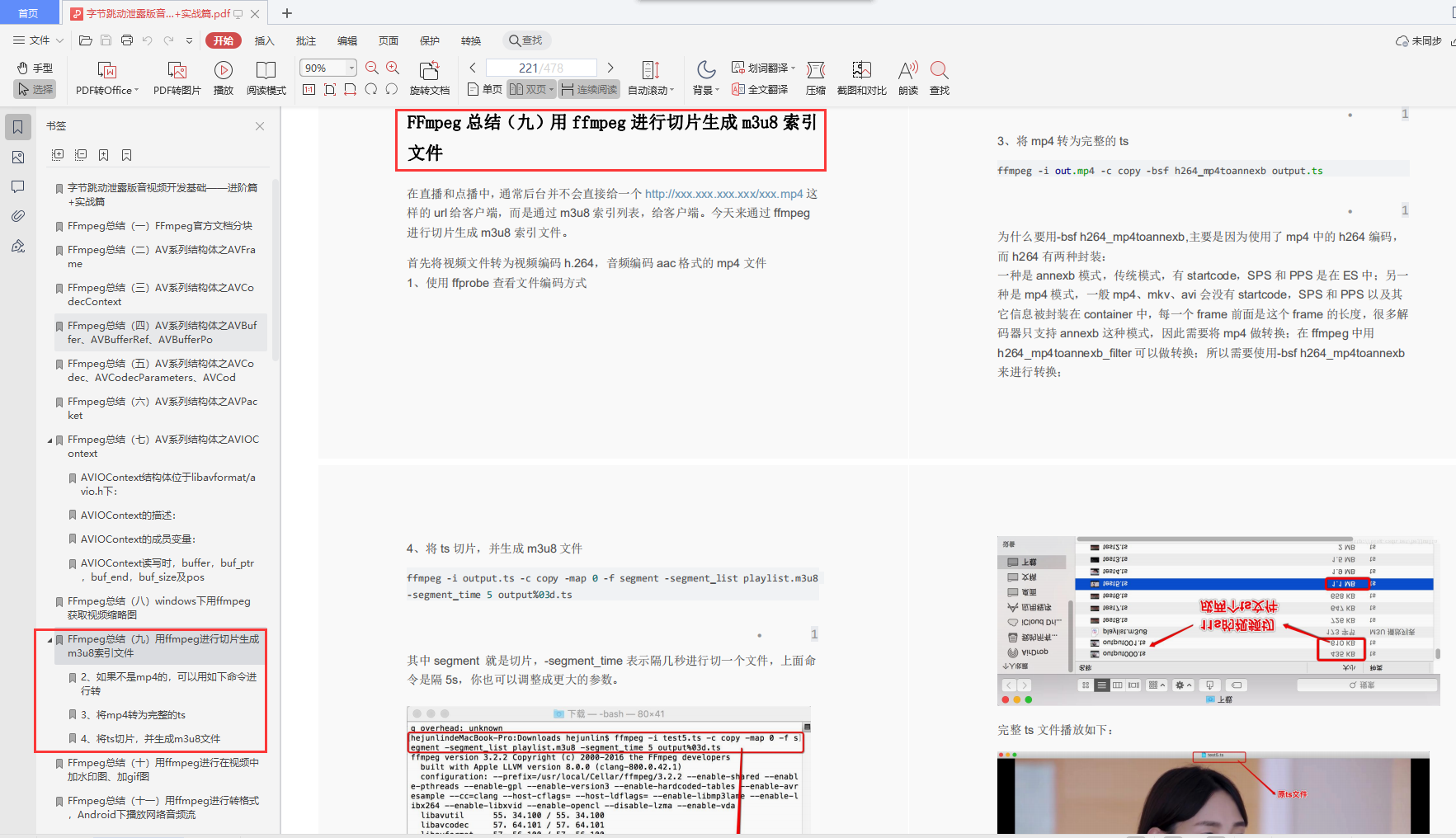Switch to the 保护 ribbon tab
Viewport: 1456px width, 838px height.
coord(430,40)
